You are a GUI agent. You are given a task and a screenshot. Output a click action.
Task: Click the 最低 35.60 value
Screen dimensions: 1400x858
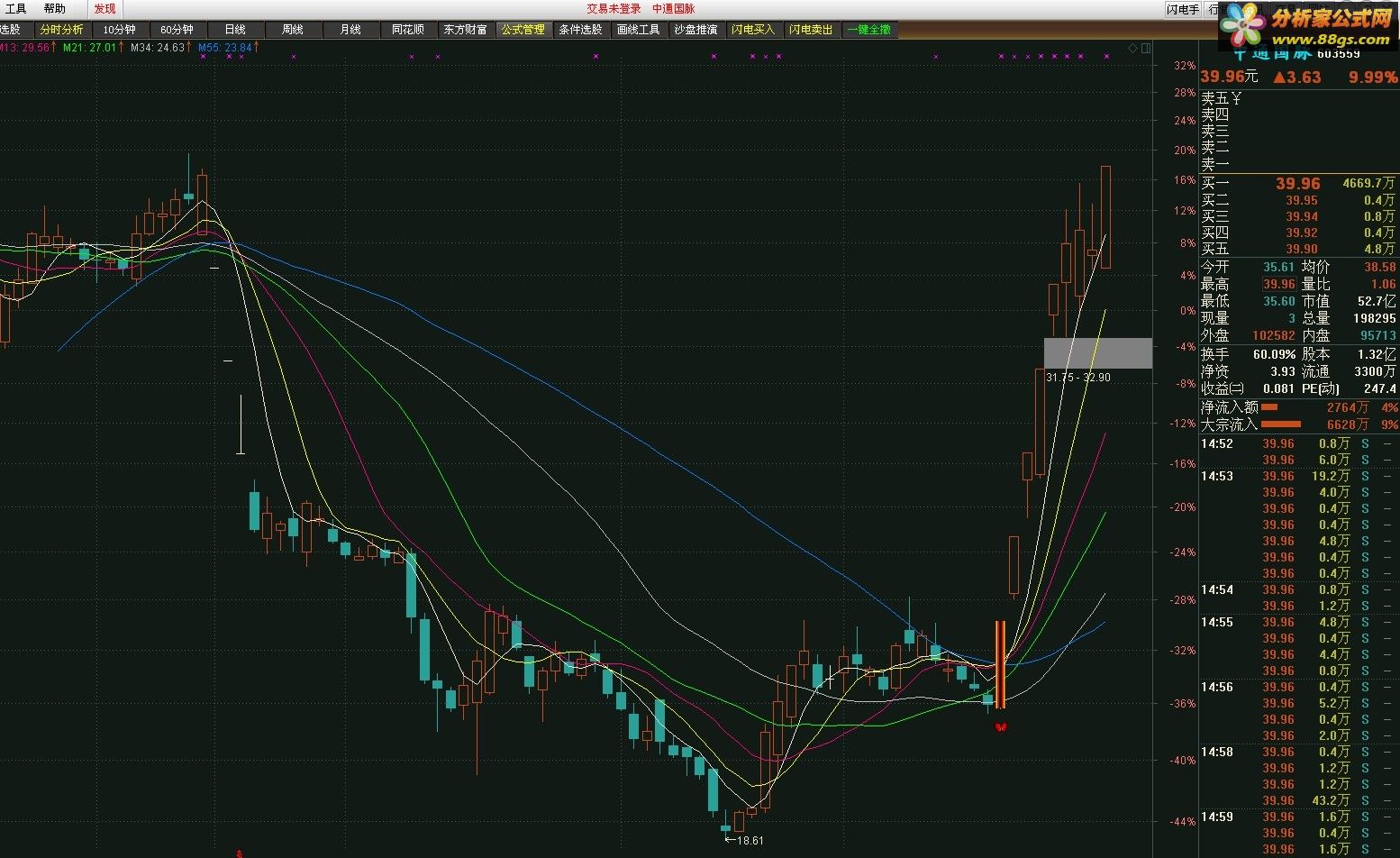tap(1278, 301)
